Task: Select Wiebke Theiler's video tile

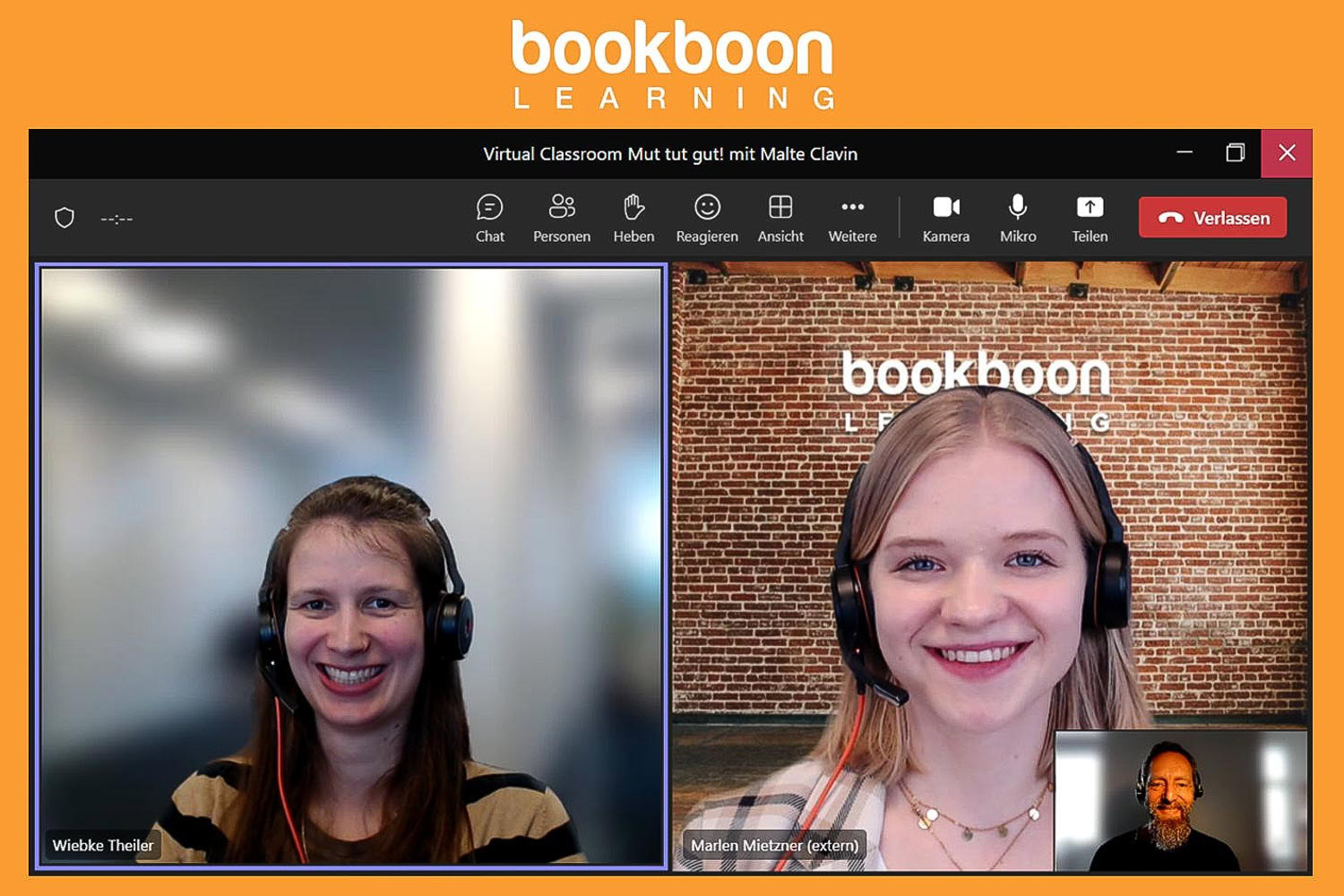Action: [351, 566]
